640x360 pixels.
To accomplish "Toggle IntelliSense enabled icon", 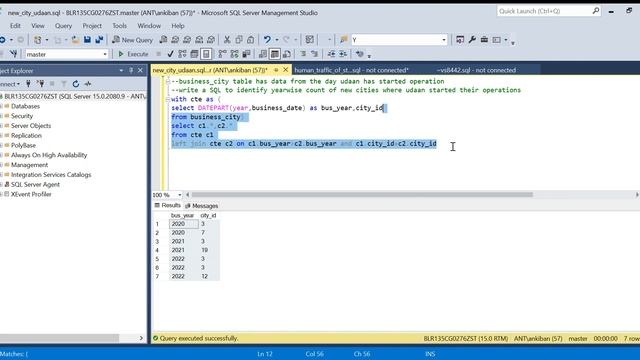I will pos(207,54).
